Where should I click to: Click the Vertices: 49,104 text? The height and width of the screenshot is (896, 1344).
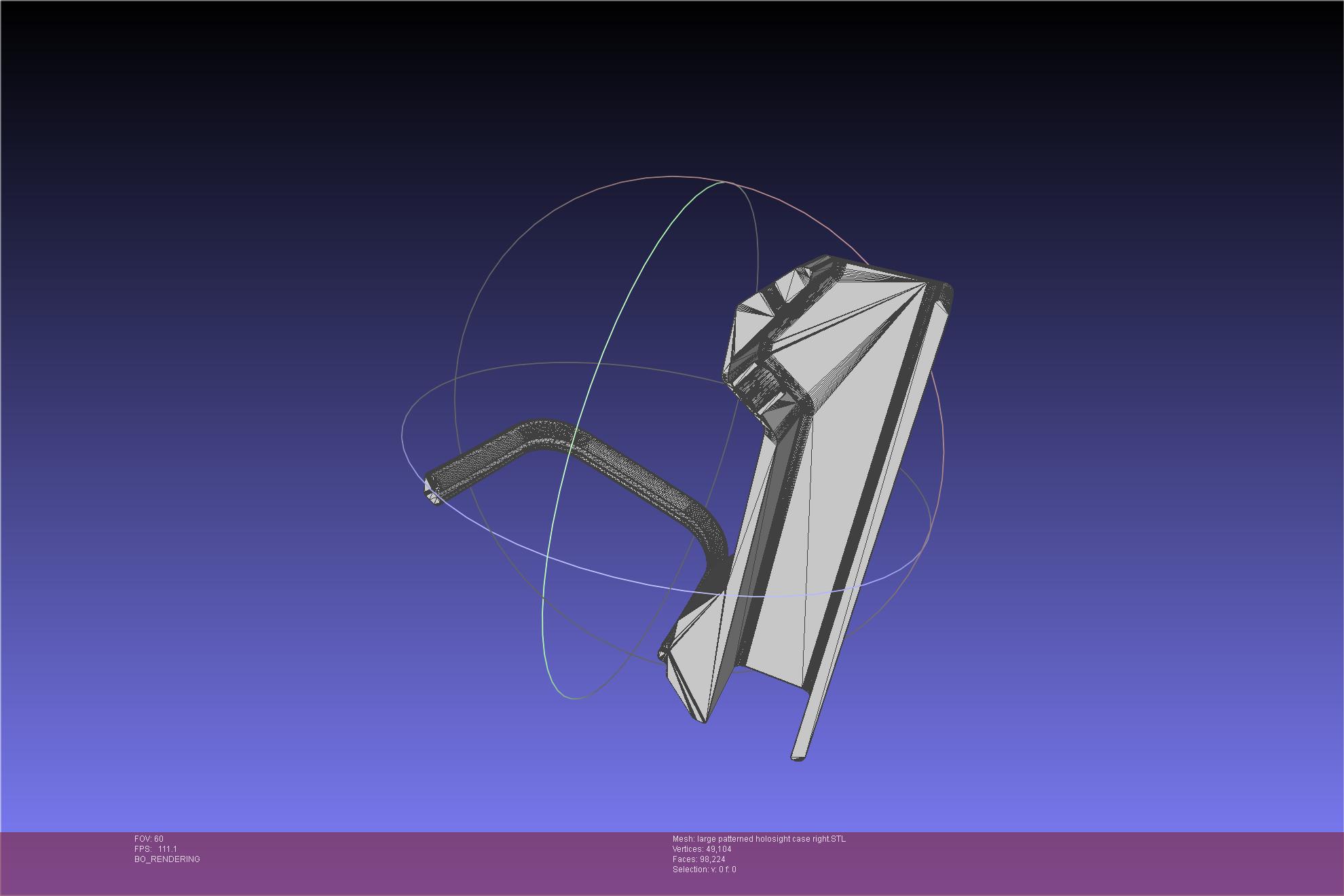tap(702, 849)
